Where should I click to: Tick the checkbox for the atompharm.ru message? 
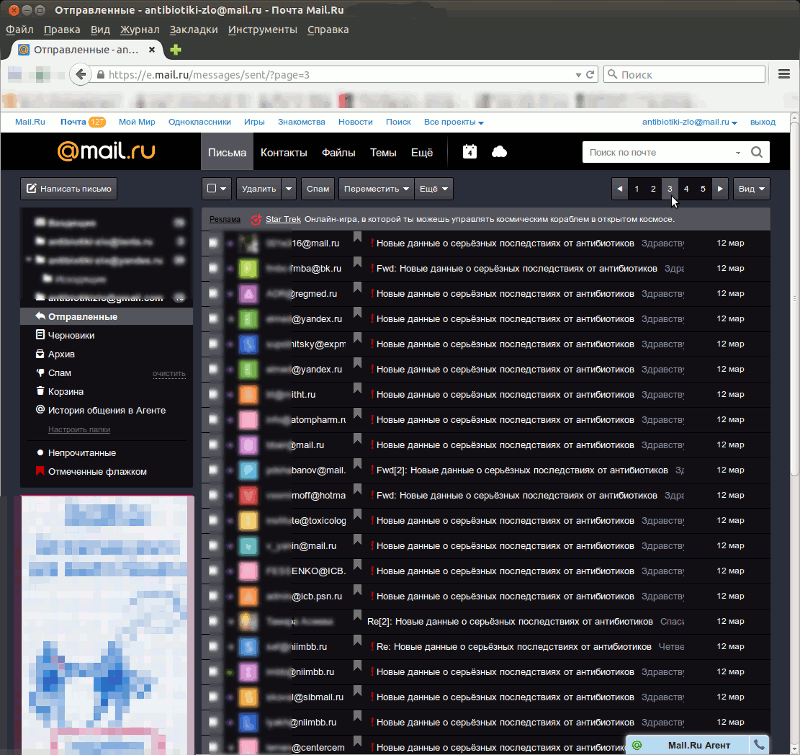point(213,419)
